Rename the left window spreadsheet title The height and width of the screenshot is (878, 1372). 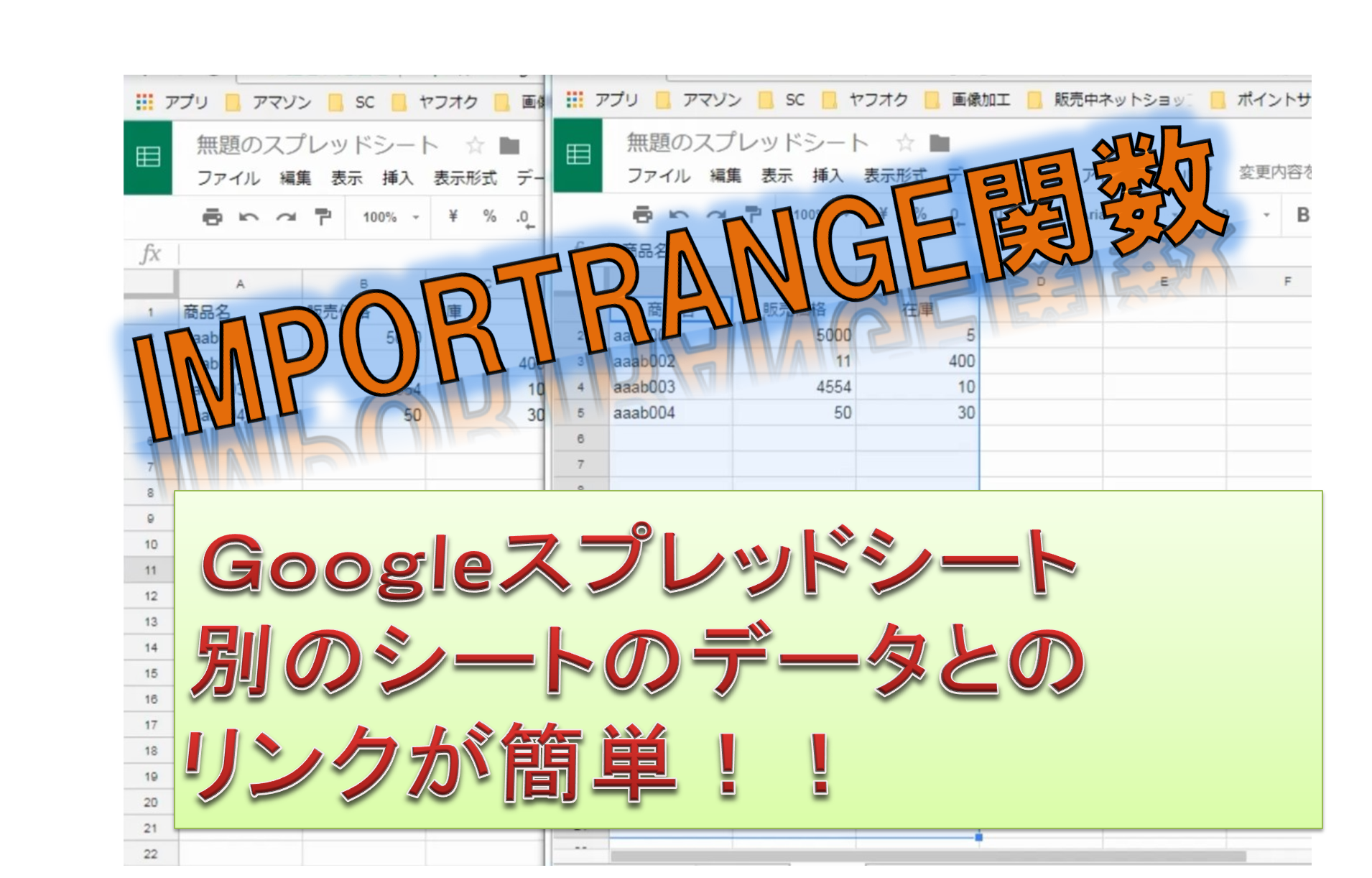317,145
